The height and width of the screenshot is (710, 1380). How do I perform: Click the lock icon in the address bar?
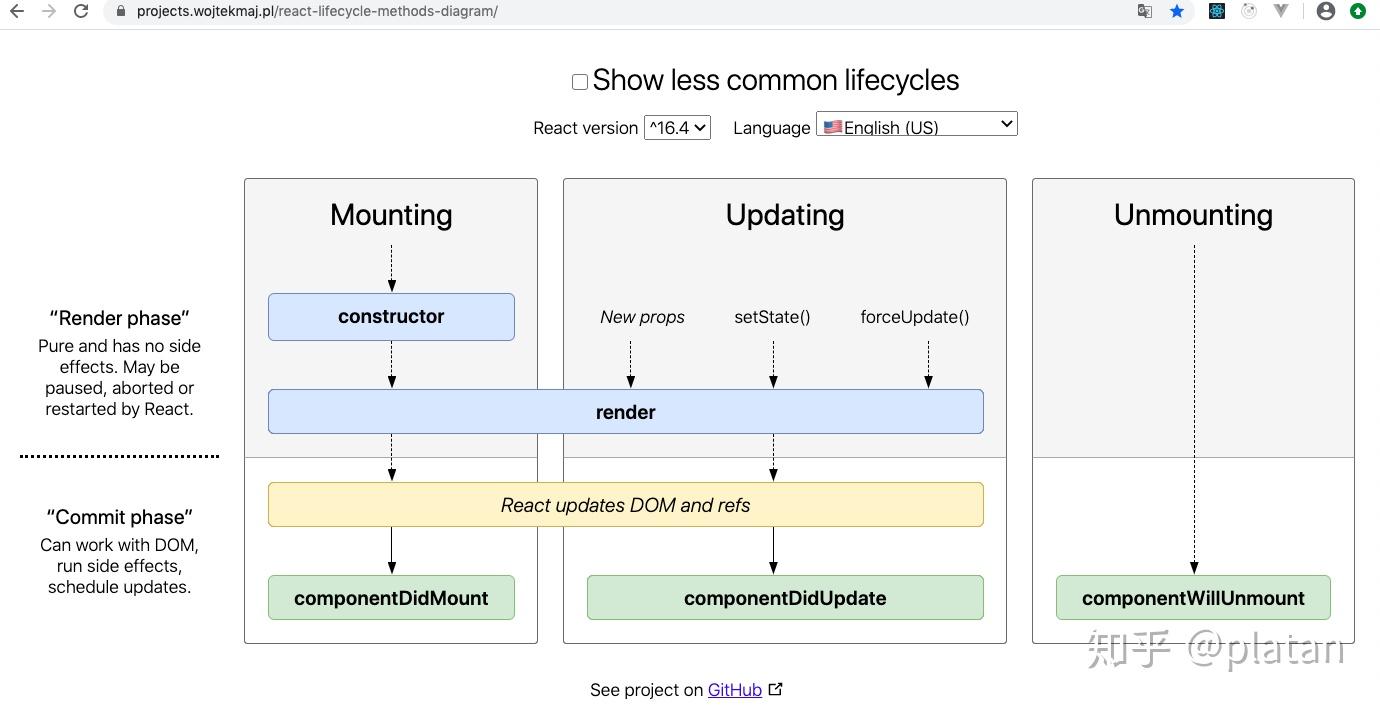[121, 11]
